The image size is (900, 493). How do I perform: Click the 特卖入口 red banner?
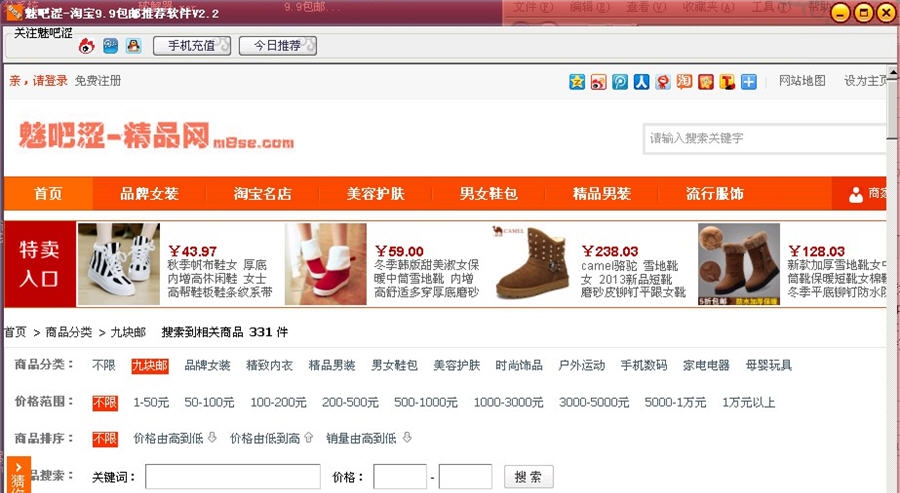(40, 264)
